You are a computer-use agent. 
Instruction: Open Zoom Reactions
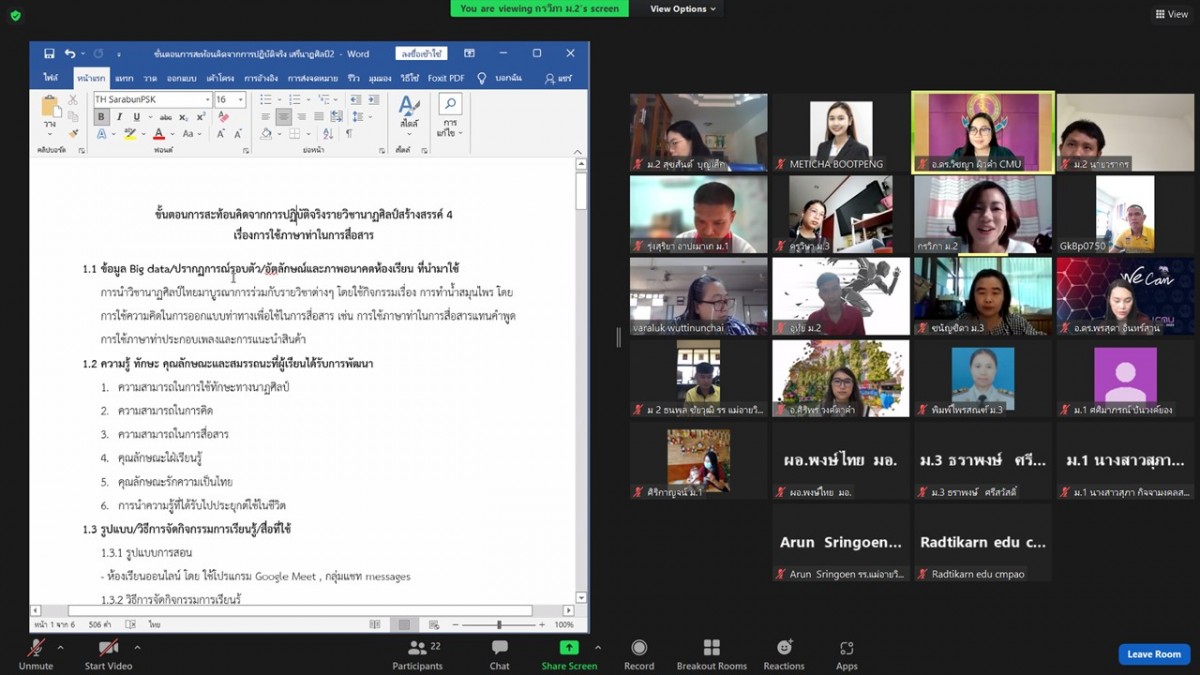click(784, 654)
